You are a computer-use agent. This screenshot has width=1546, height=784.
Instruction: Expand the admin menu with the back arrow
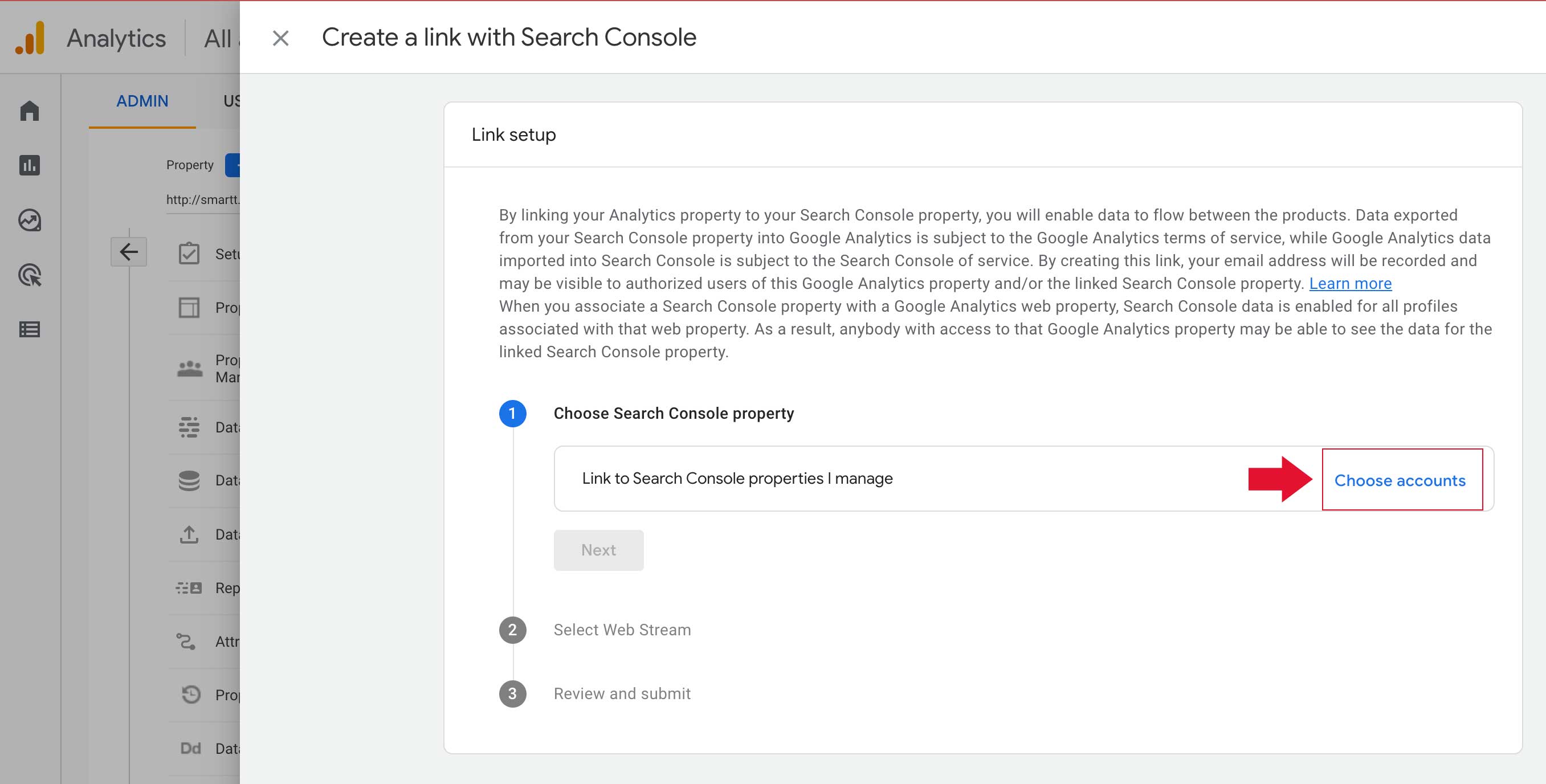(x=129, y=251)
